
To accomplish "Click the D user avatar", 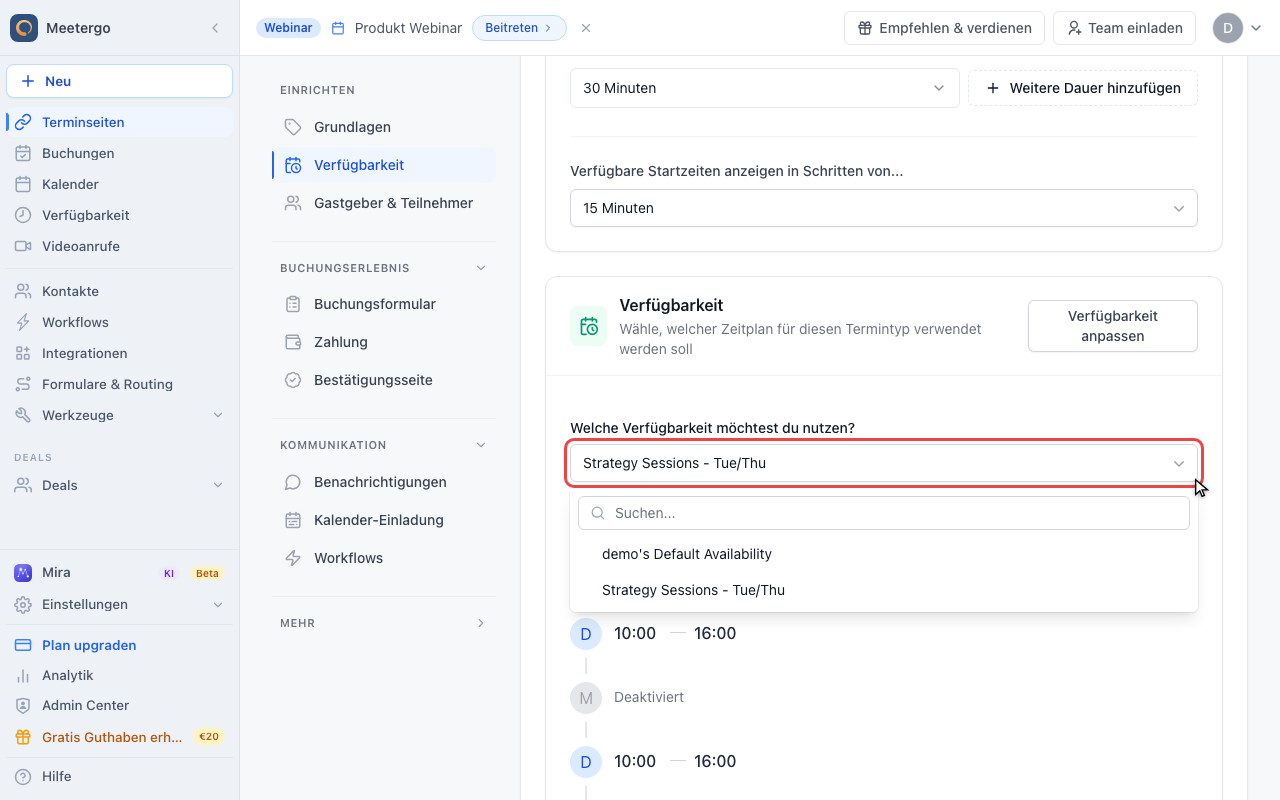I will click(1228, 28).
